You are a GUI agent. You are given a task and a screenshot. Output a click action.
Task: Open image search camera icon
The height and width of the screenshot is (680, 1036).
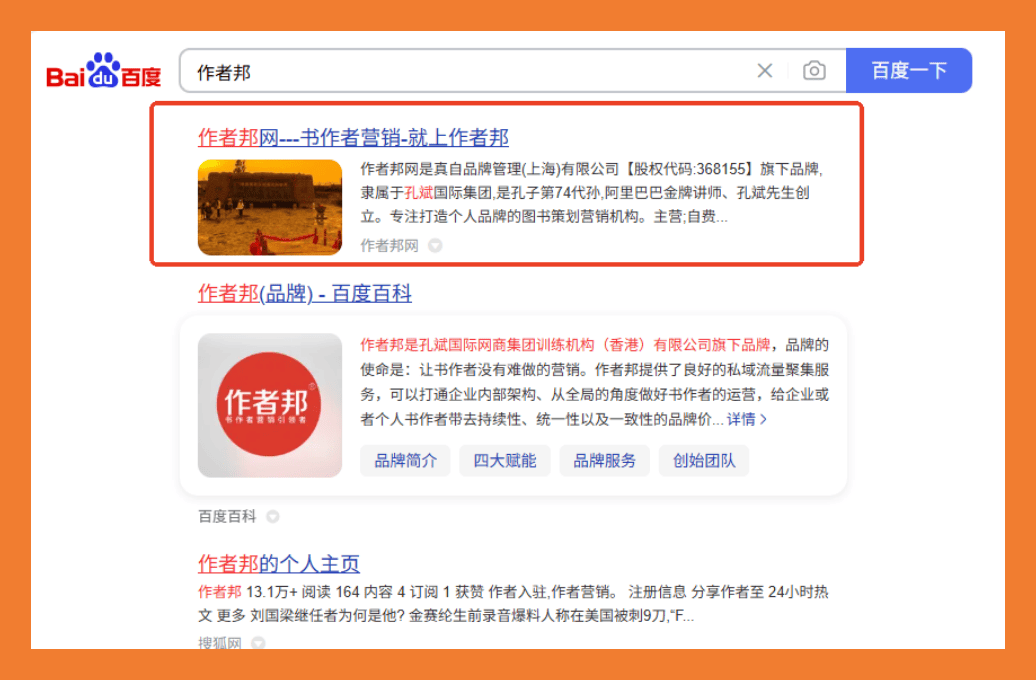pyautogui.click(x=814, y=71)
